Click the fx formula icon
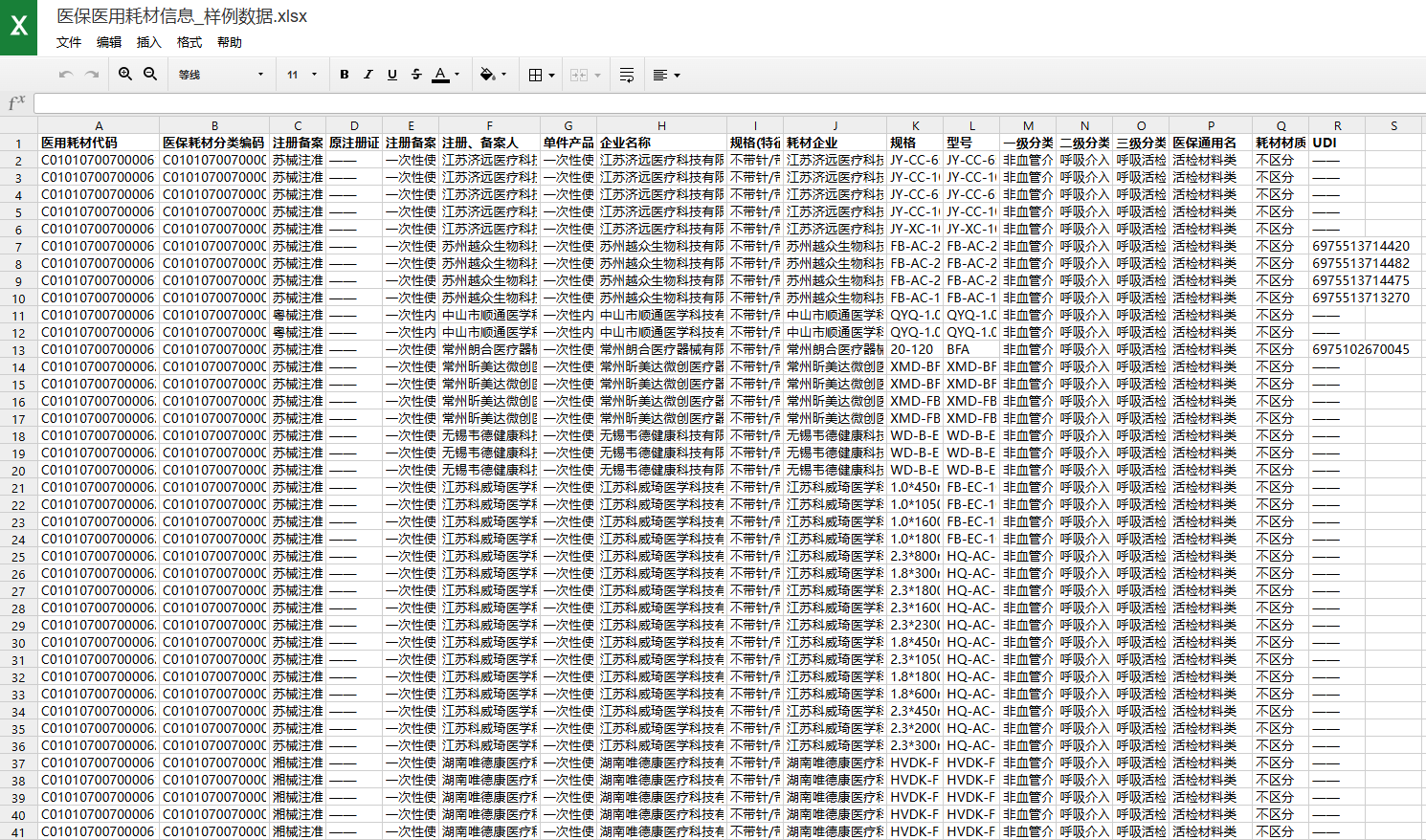Image resolution: width=1426 pixels, height=840 pixels. click(x=16, y=103)
